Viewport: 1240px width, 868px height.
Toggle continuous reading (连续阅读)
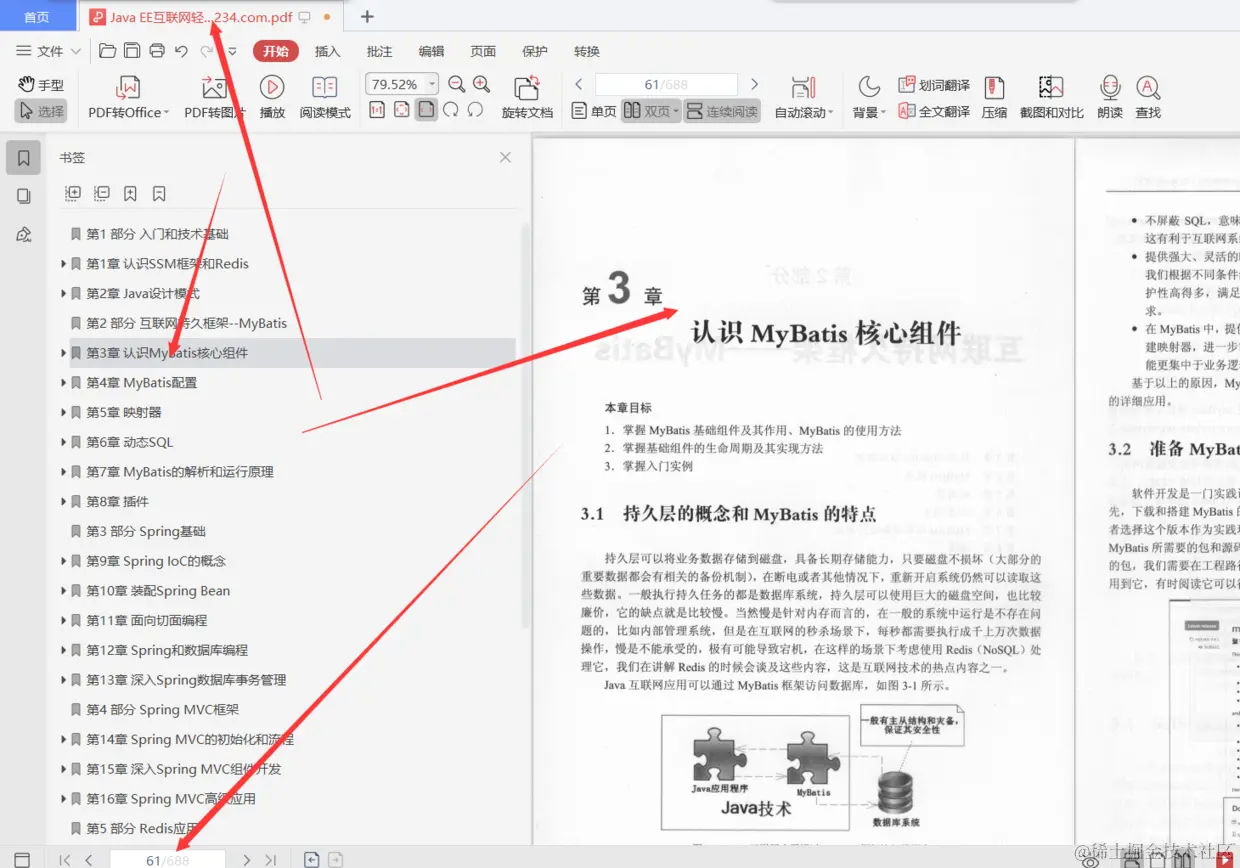(x=721, y=111)
